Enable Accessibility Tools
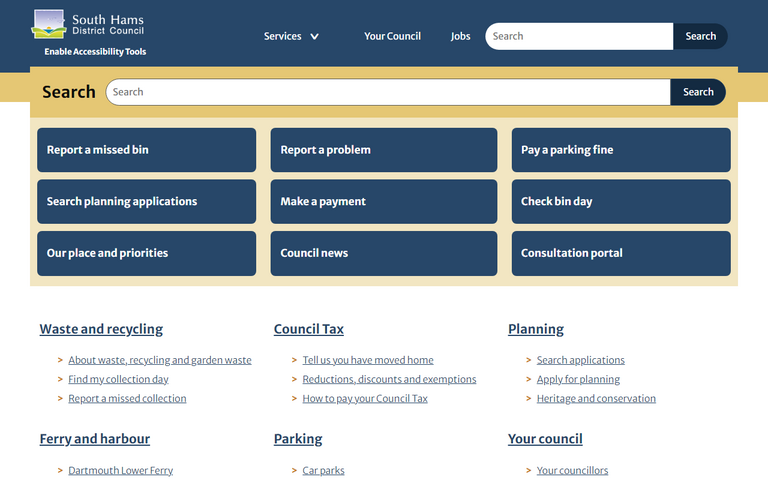768x480 pixels. (95, 52)
